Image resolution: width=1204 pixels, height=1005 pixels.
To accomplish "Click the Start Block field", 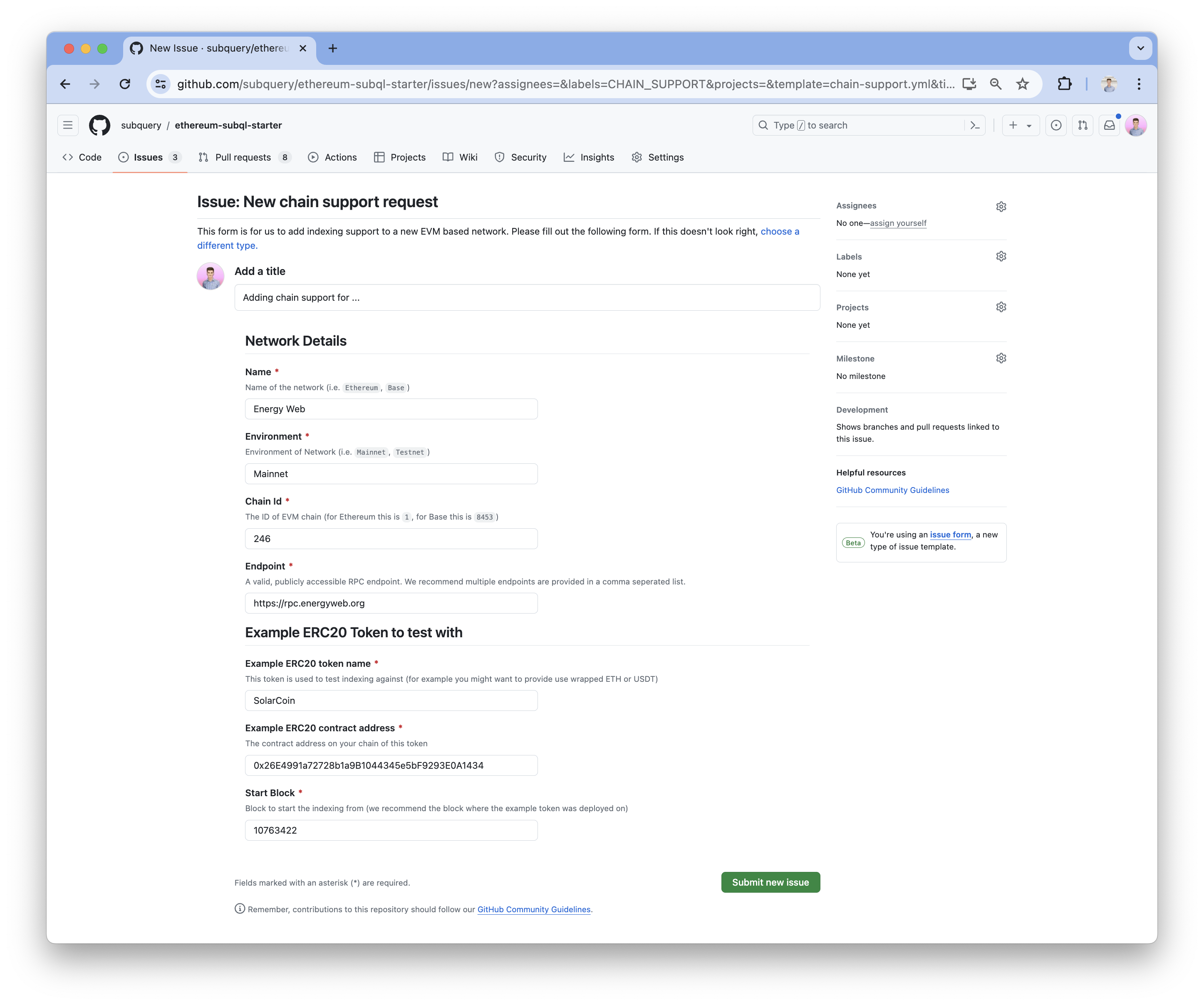I will (391, 830).
